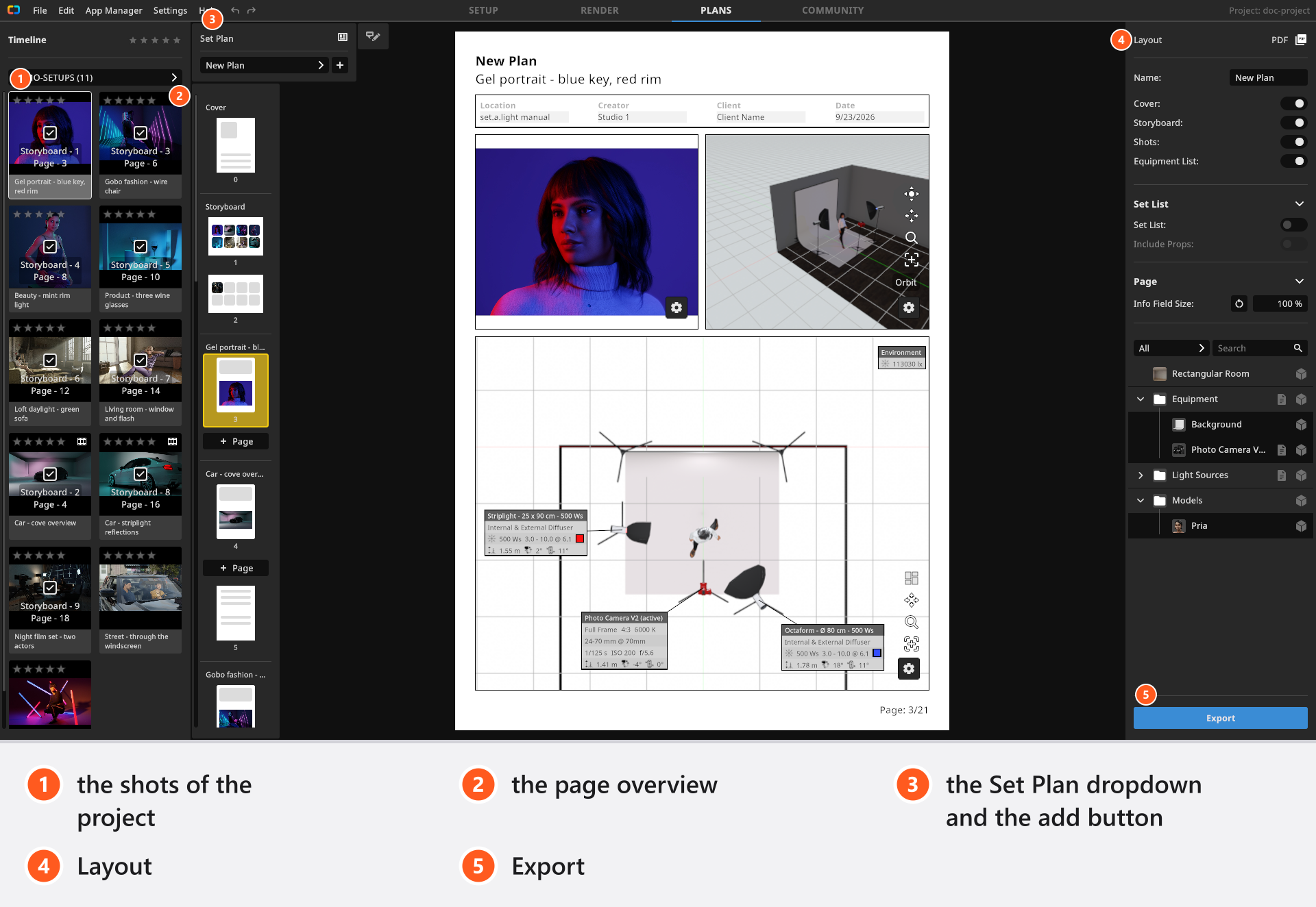The height and width of the screenshot is (907, 1316).
Task: Reset the Info Field Size value
Action: tap(1239, 303)
